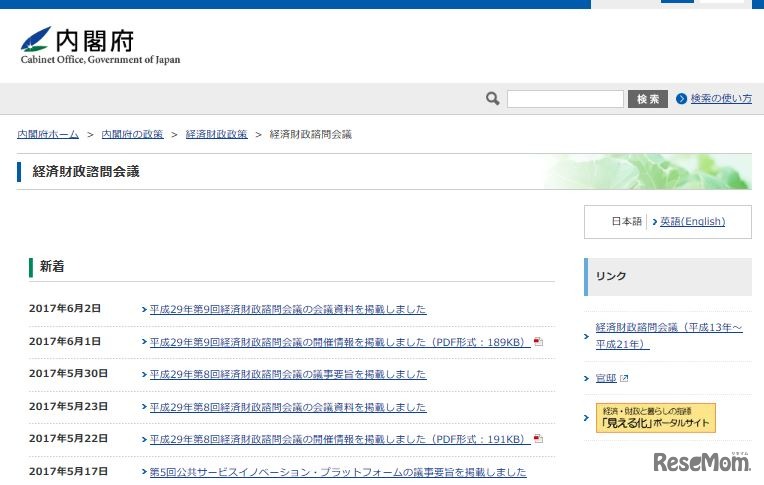Click the date 2017年5月17日

tap(68, 471)
